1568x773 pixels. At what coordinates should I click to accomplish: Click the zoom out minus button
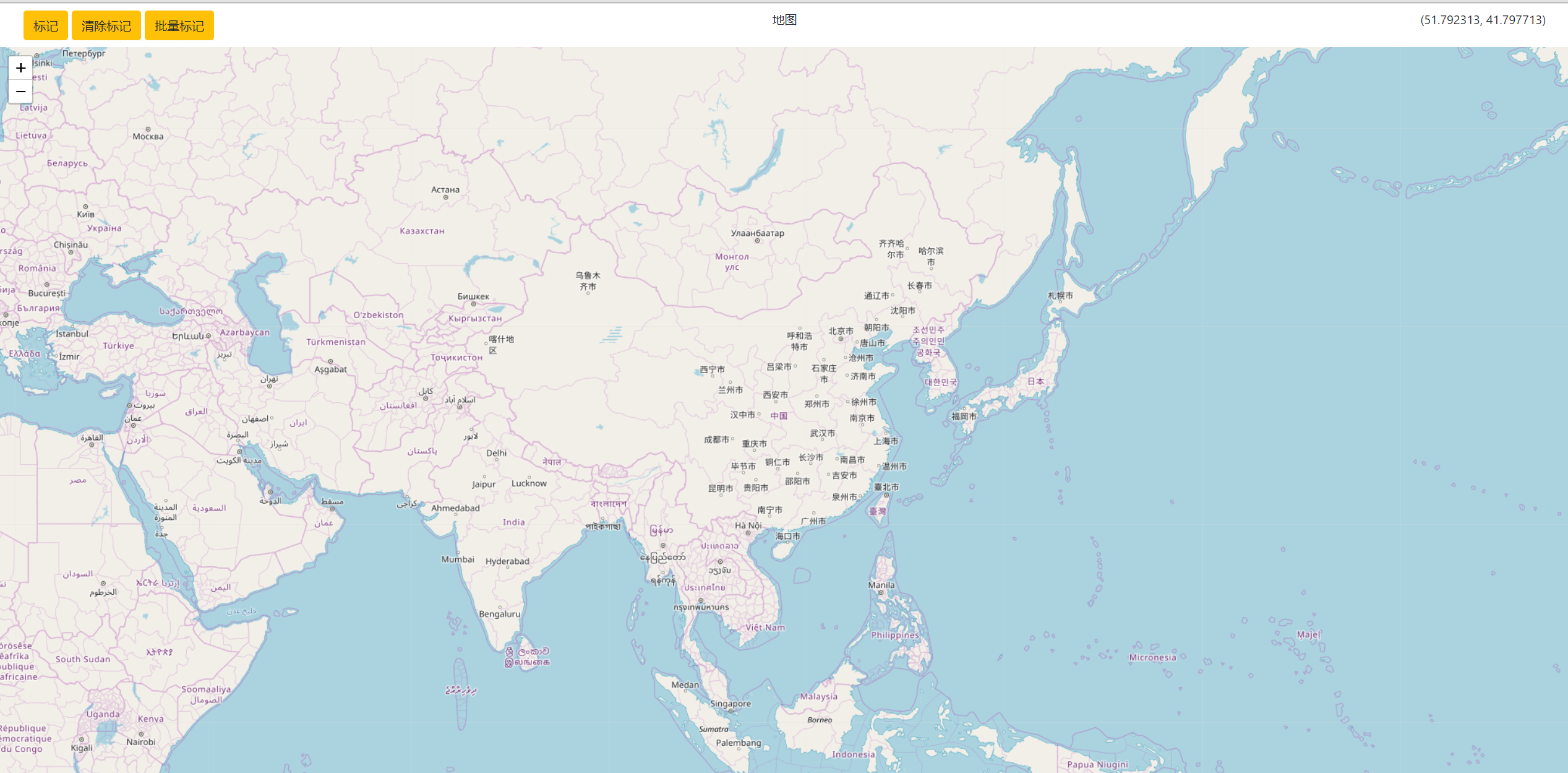(20, 92)
